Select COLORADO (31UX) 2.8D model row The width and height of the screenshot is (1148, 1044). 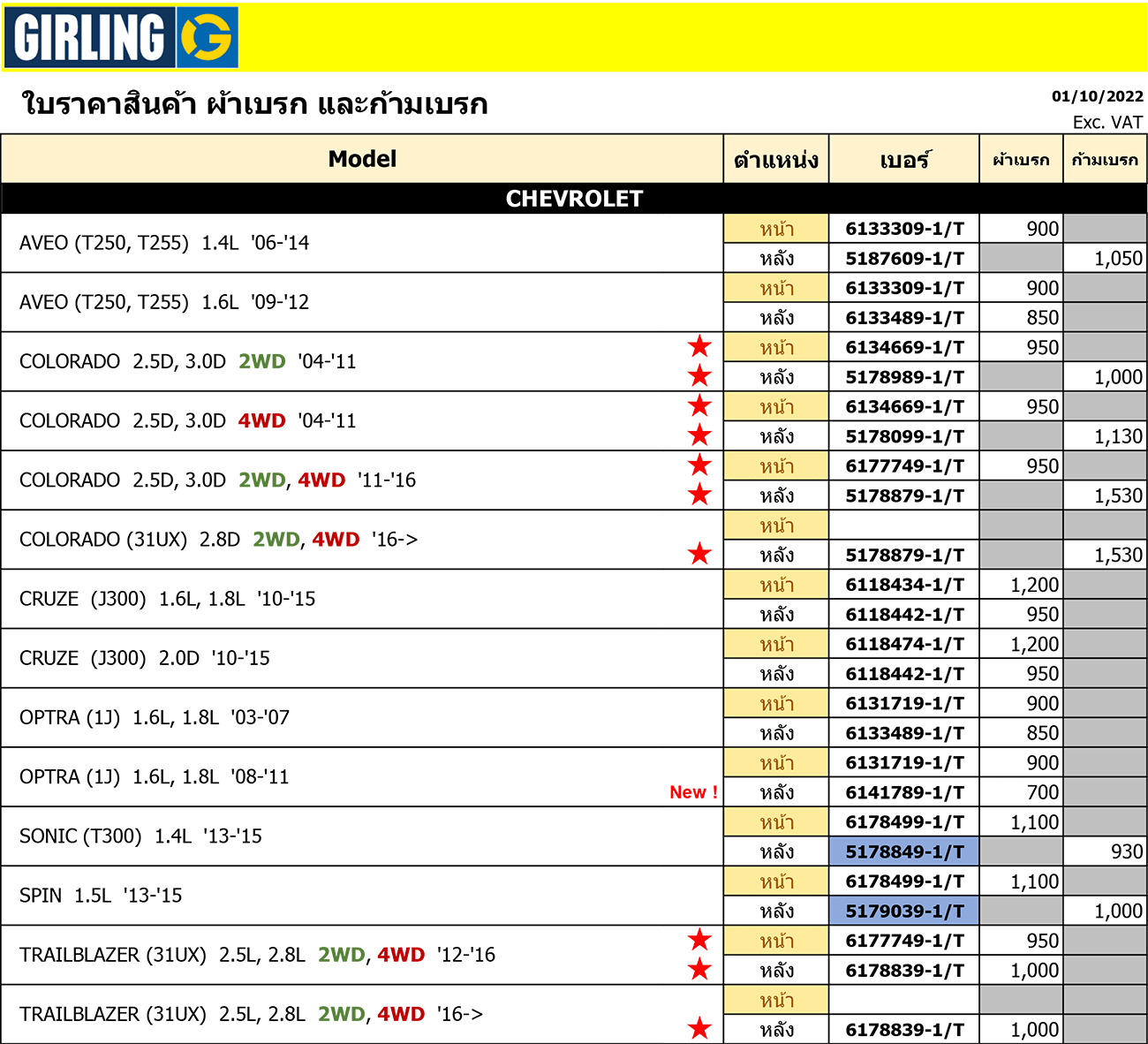point(362,539)
